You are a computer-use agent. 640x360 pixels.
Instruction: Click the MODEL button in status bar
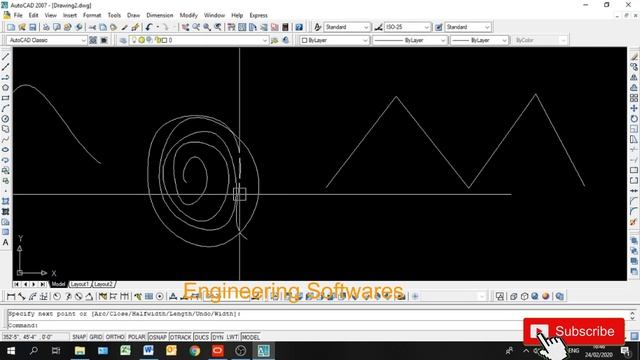251,337
